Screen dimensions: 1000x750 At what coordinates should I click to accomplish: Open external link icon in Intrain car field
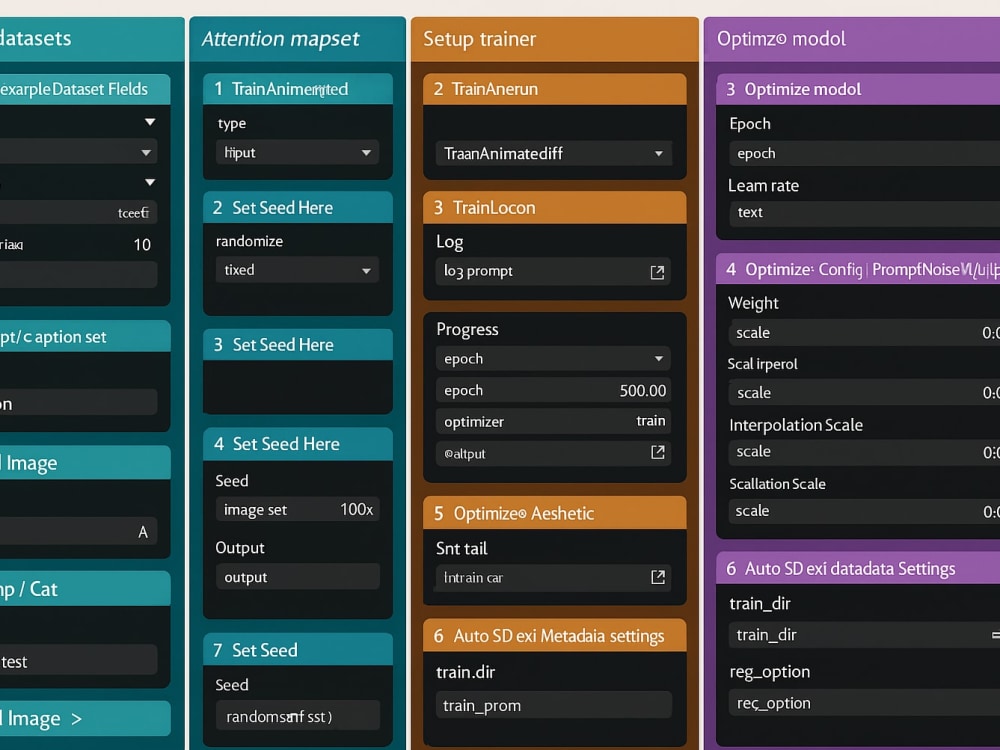[x=658, y=577]
